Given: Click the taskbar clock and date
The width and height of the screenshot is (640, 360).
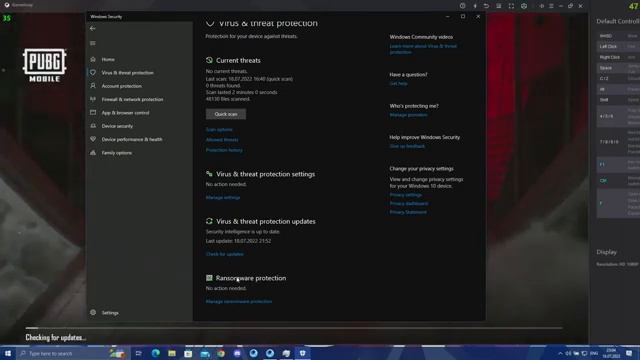Looking at the screenshot, I should pyautogui.click(x=611, y=353).
